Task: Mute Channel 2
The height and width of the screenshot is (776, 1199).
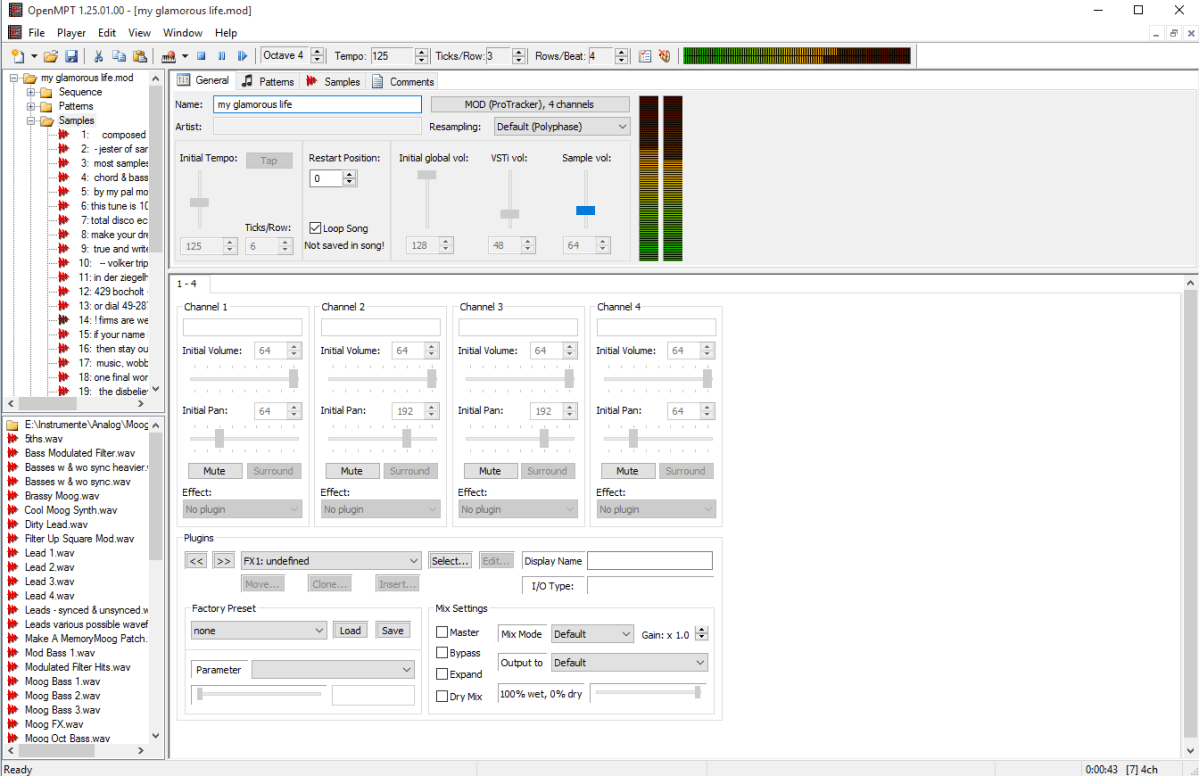Action: point(352,470)
